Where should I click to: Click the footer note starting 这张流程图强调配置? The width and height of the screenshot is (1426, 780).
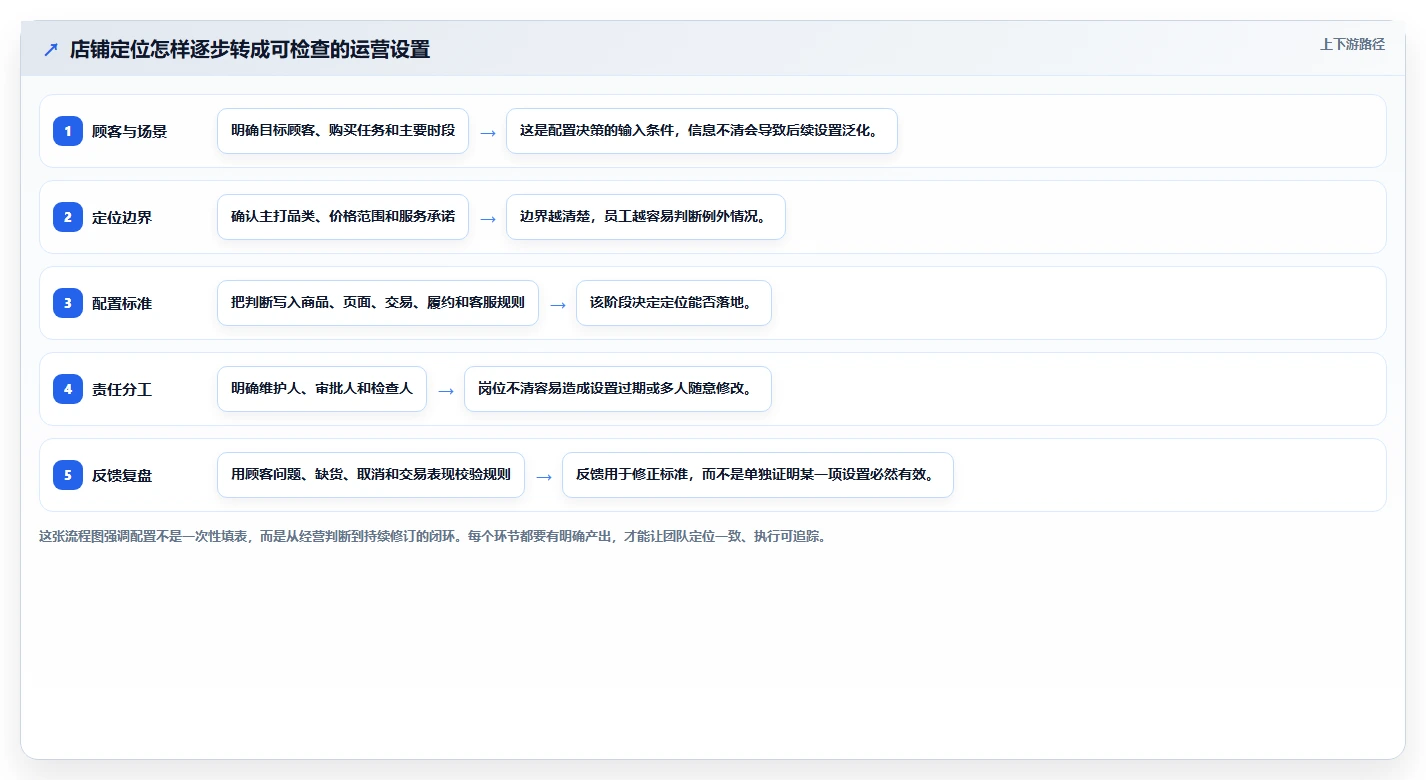[433, 536]
